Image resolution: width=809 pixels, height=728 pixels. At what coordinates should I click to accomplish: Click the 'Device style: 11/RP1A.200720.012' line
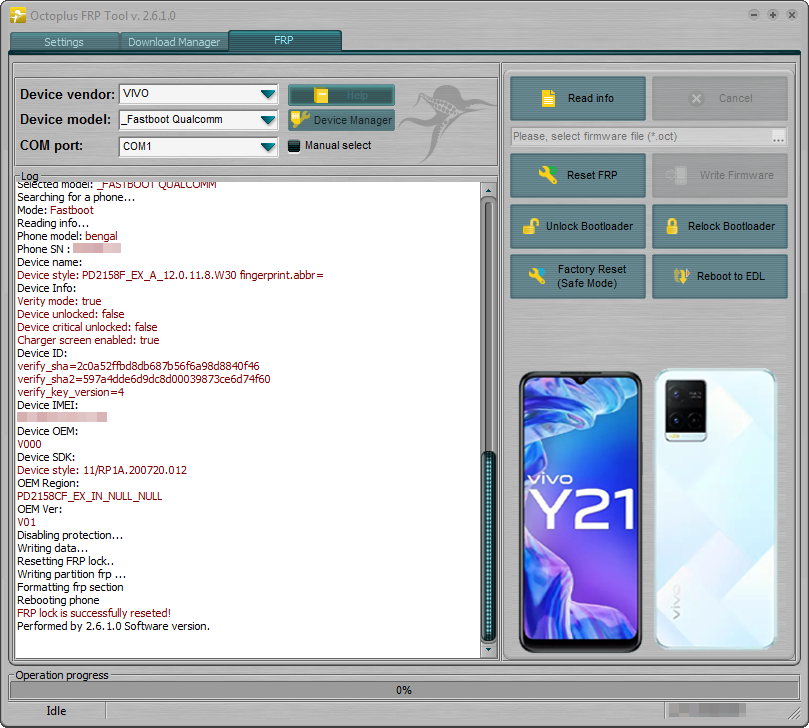102,470
